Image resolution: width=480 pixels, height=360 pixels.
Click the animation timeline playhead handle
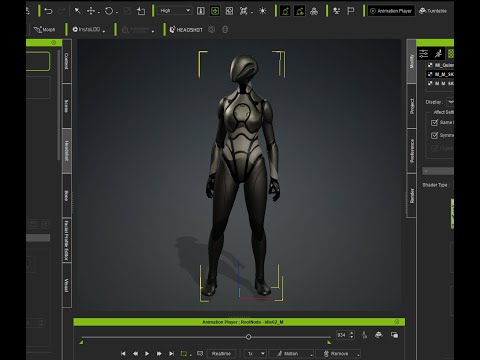(x=248, y=337)
